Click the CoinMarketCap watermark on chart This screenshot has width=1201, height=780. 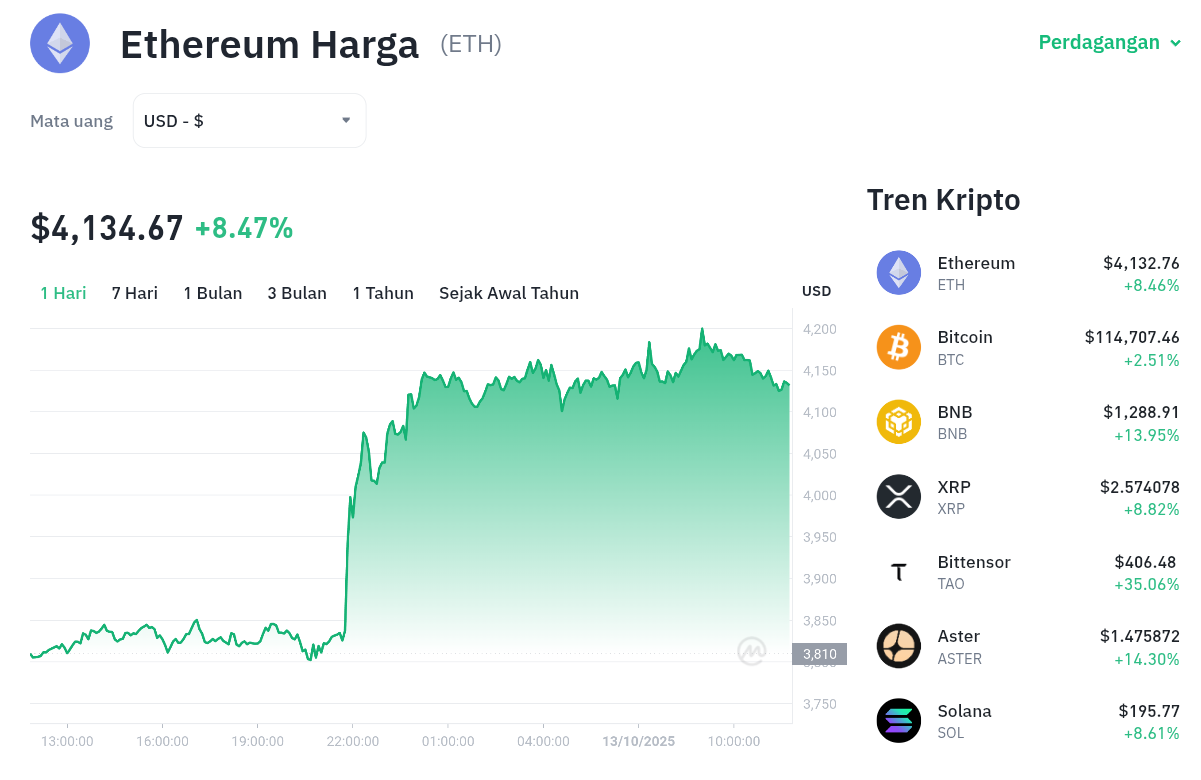point(752,651)
